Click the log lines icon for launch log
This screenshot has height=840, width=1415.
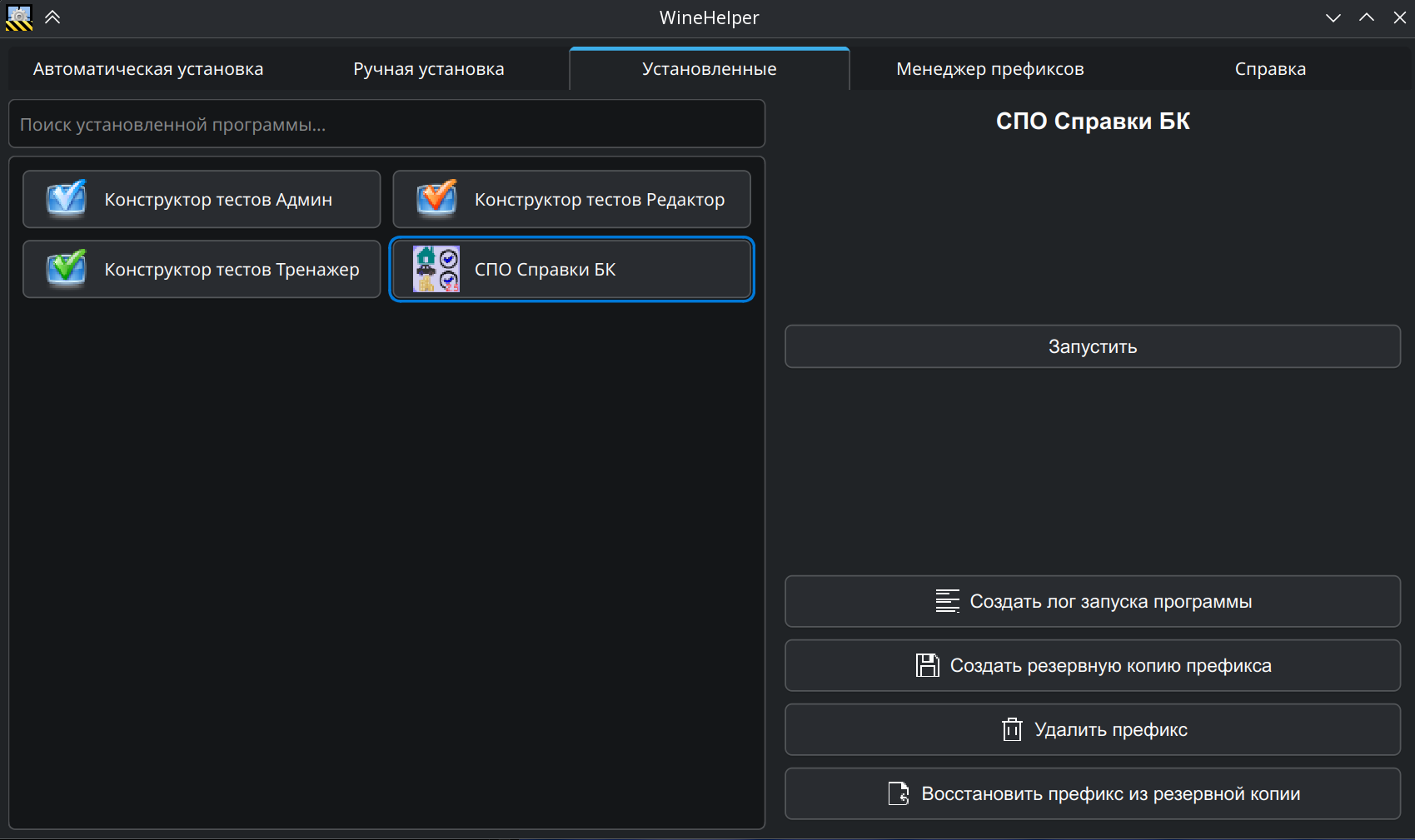pyautogui.click(x=947, y=601)
